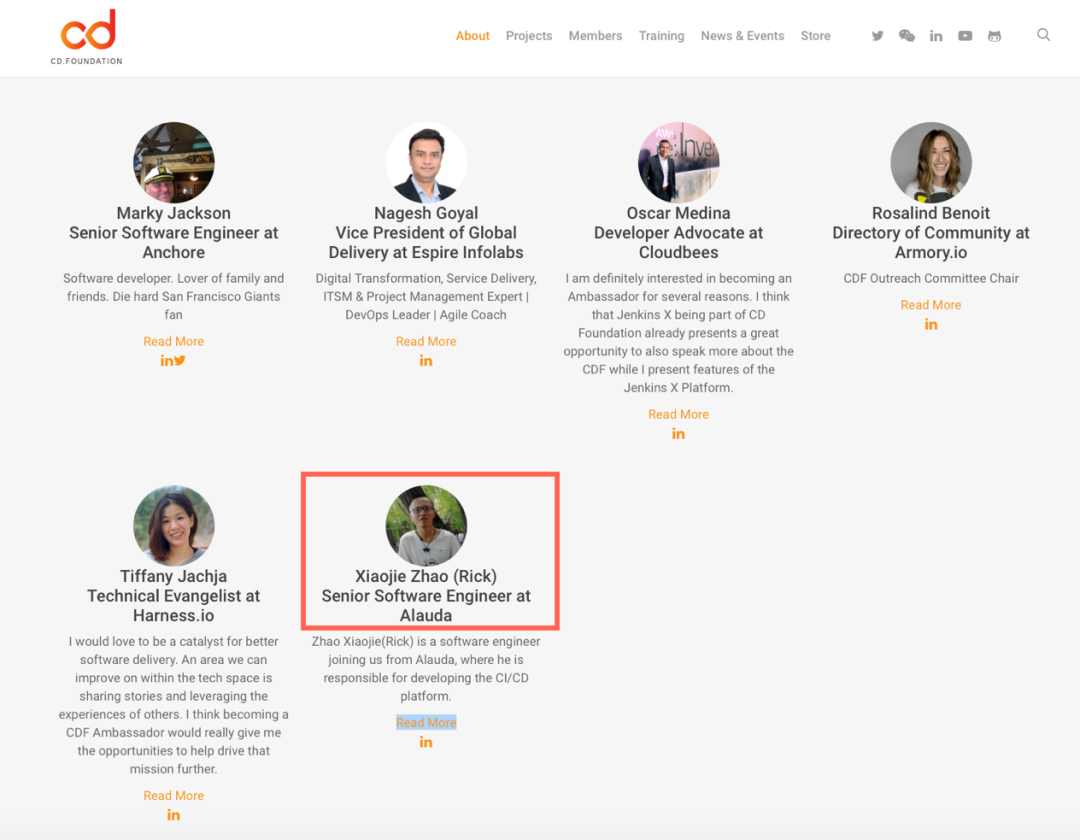Open the Projects menu
The height and width of the screenshot is (840, 1080).
[x=529, y=36]
